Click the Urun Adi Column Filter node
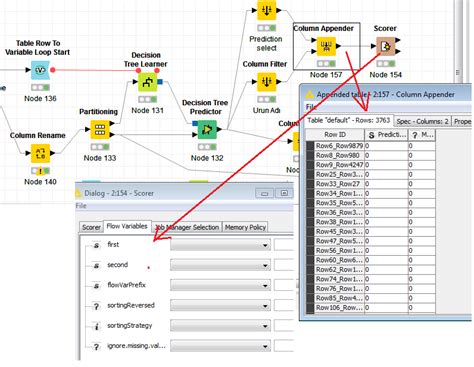The width and height of the screenshot is (474, 367). click(x=266, y=82)
